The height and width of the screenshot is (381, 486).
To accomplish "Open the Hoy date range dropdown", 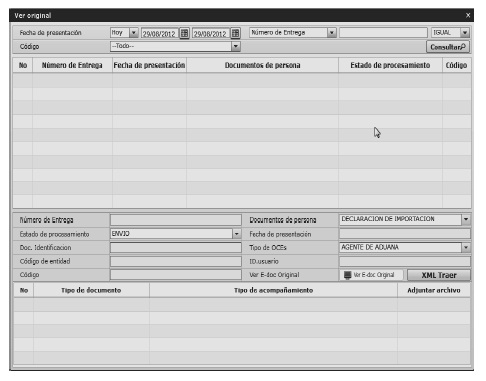I will point(133,33).
